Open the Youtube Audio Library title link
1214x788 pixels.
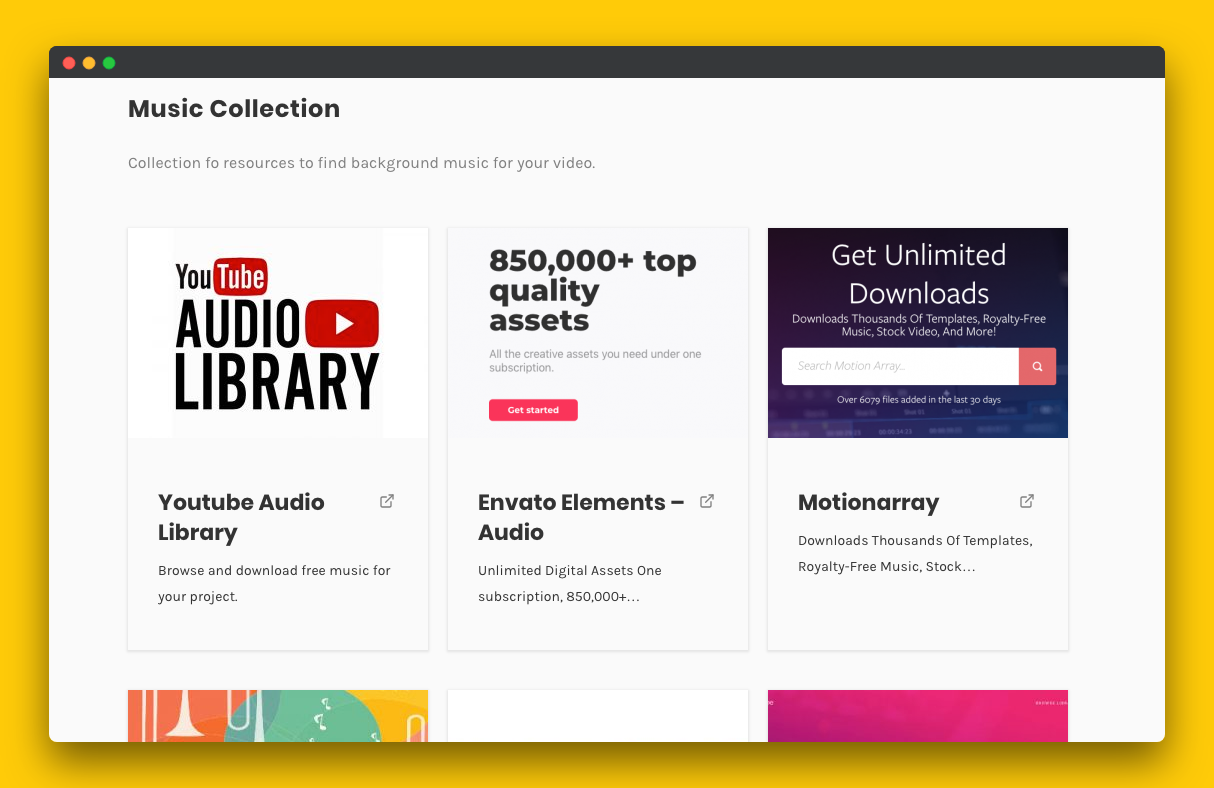pyautogui.click(x=241, y=517)
